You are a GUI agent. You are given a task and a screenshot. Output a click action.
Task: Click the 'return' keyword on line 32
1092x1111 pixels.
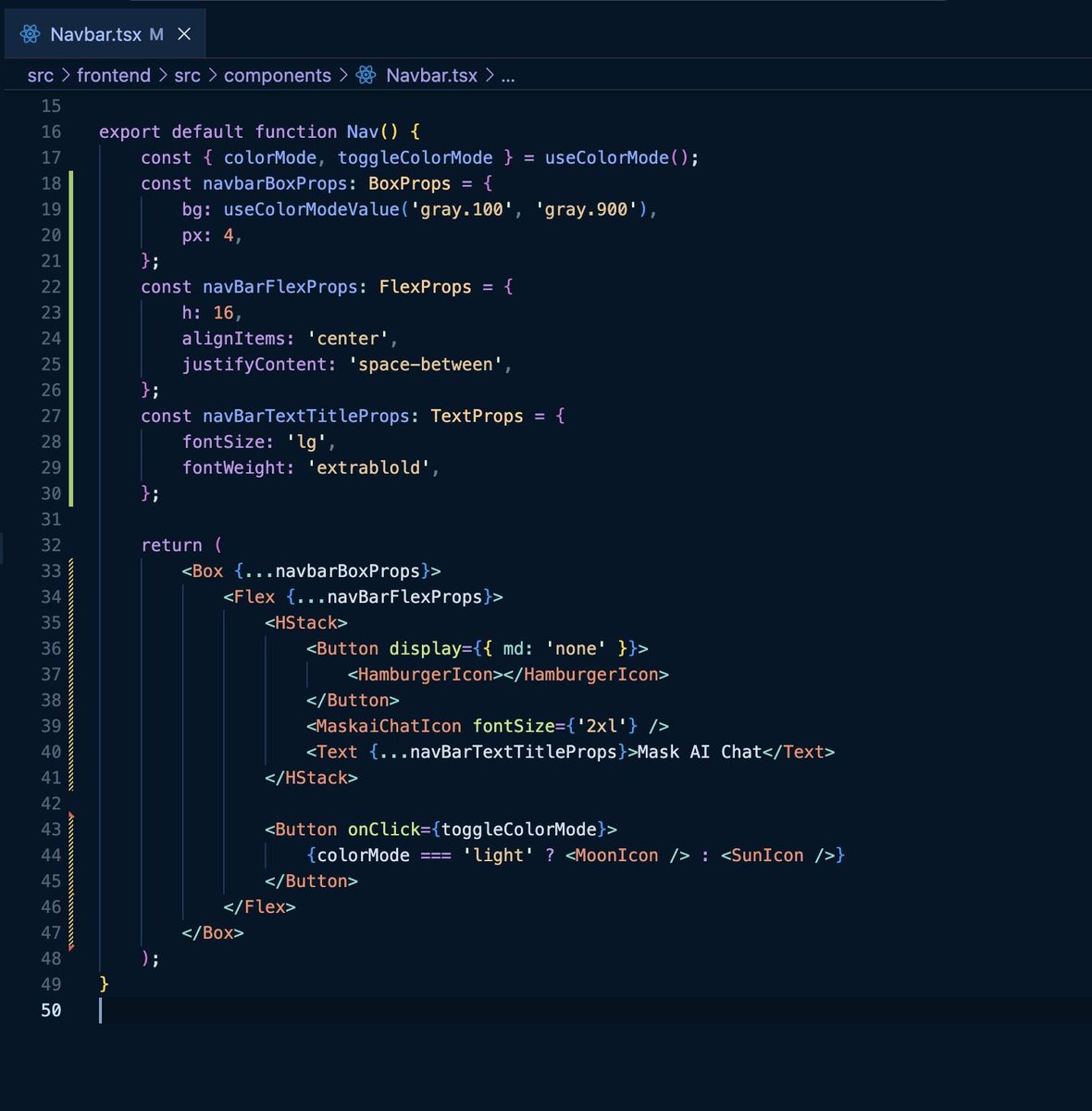coord(171,545)
